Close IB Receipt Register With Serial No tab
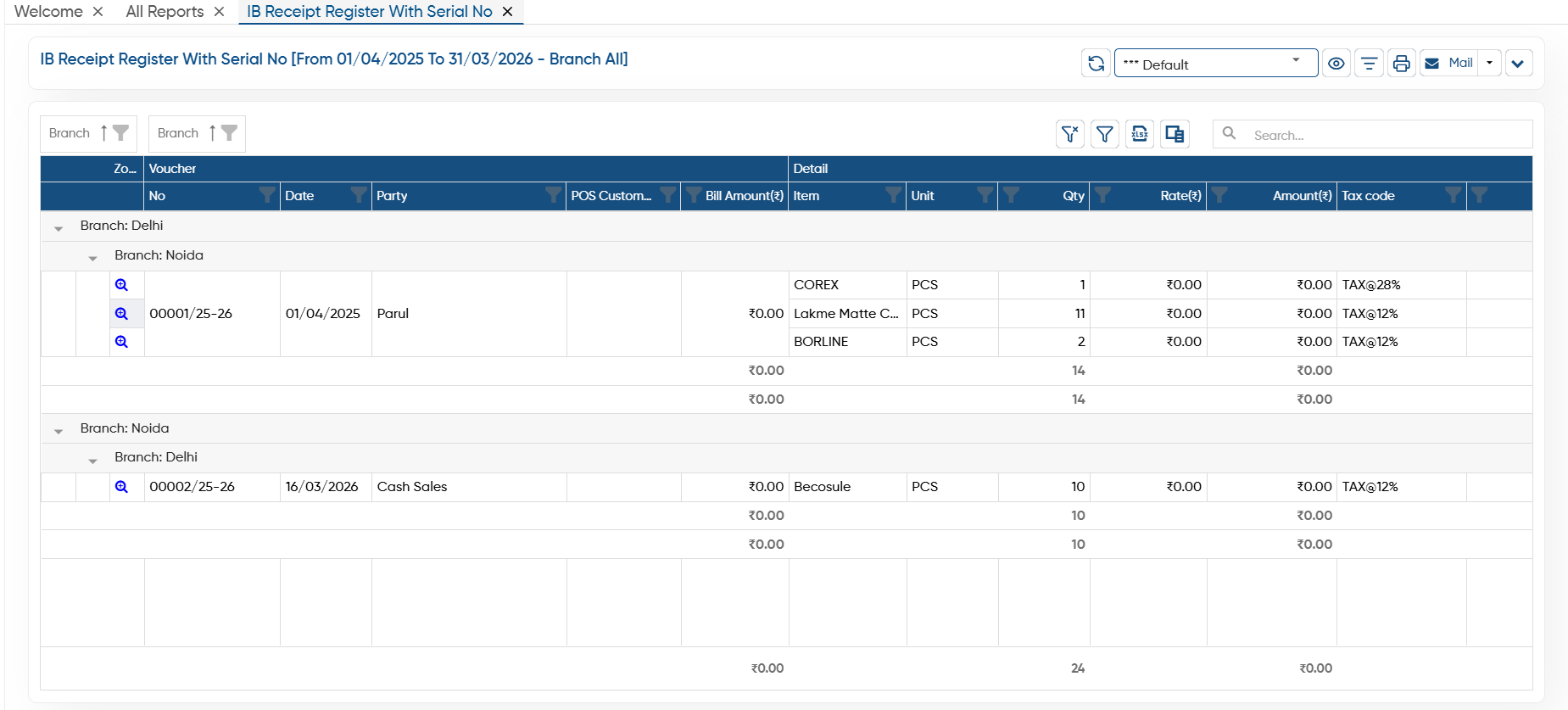1568x710 pixels. point(507,12)
